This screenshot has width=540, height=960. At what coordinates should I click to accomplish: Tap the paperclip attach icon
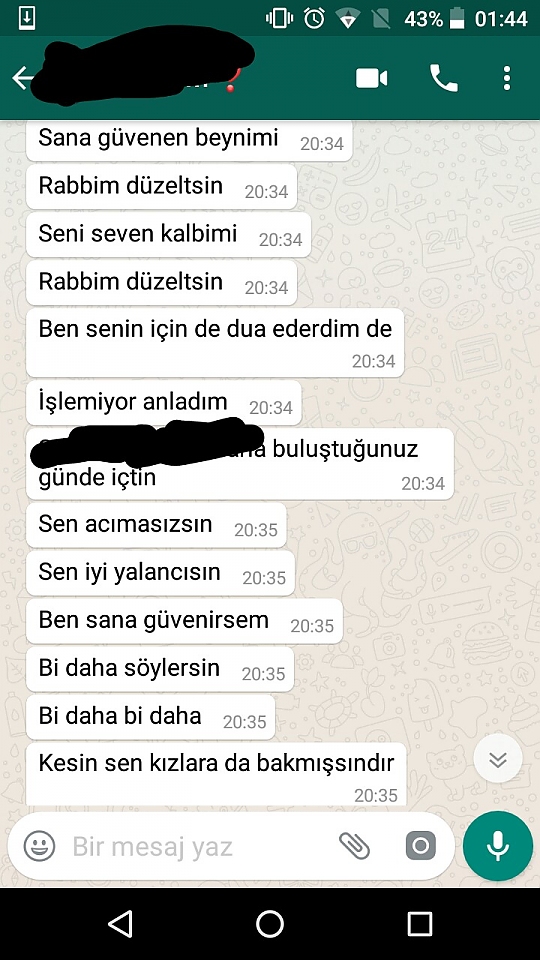coord(354,846)
